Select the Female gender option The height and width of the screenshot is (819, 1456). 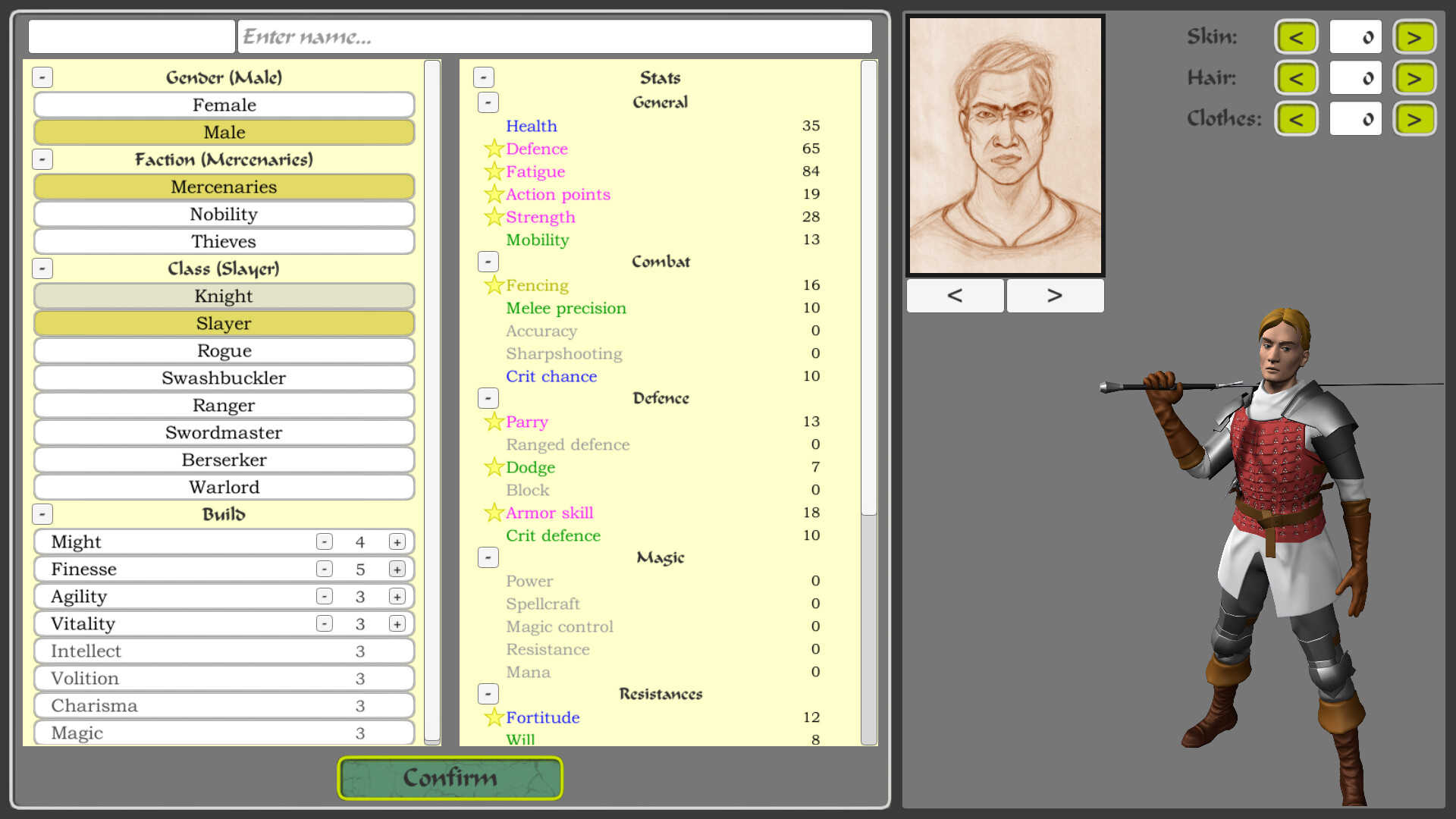point(224,105)
